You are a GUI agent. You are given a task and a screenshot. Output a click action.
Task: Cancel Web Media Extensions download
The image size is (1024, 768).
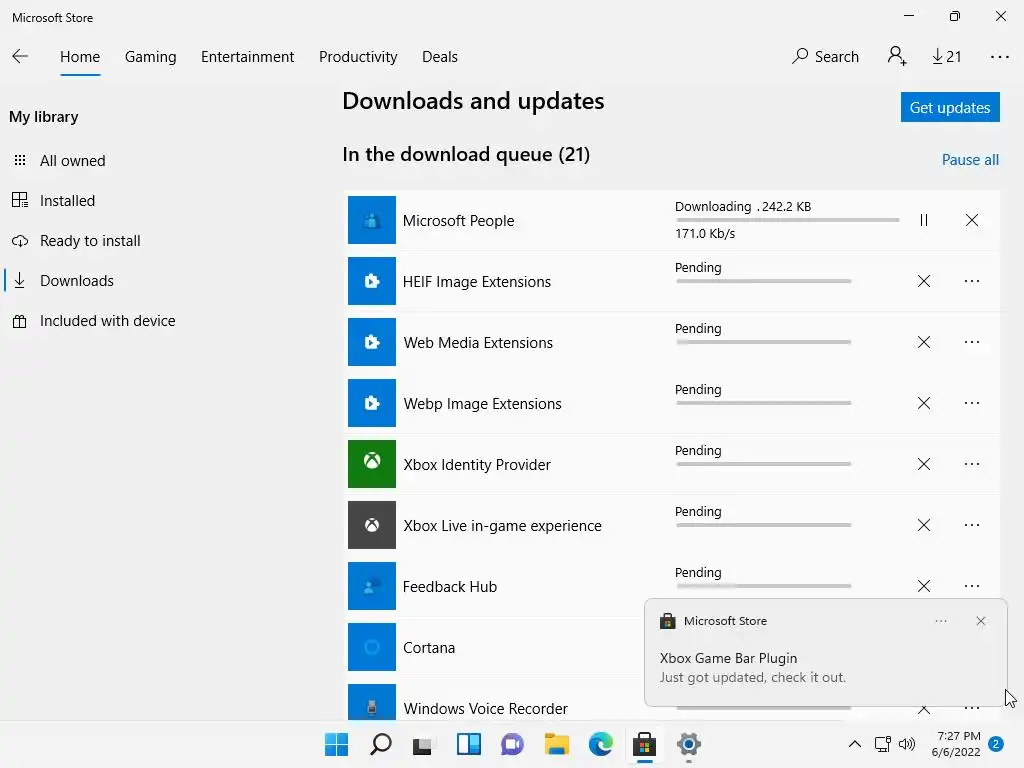(x=923, y=342)
